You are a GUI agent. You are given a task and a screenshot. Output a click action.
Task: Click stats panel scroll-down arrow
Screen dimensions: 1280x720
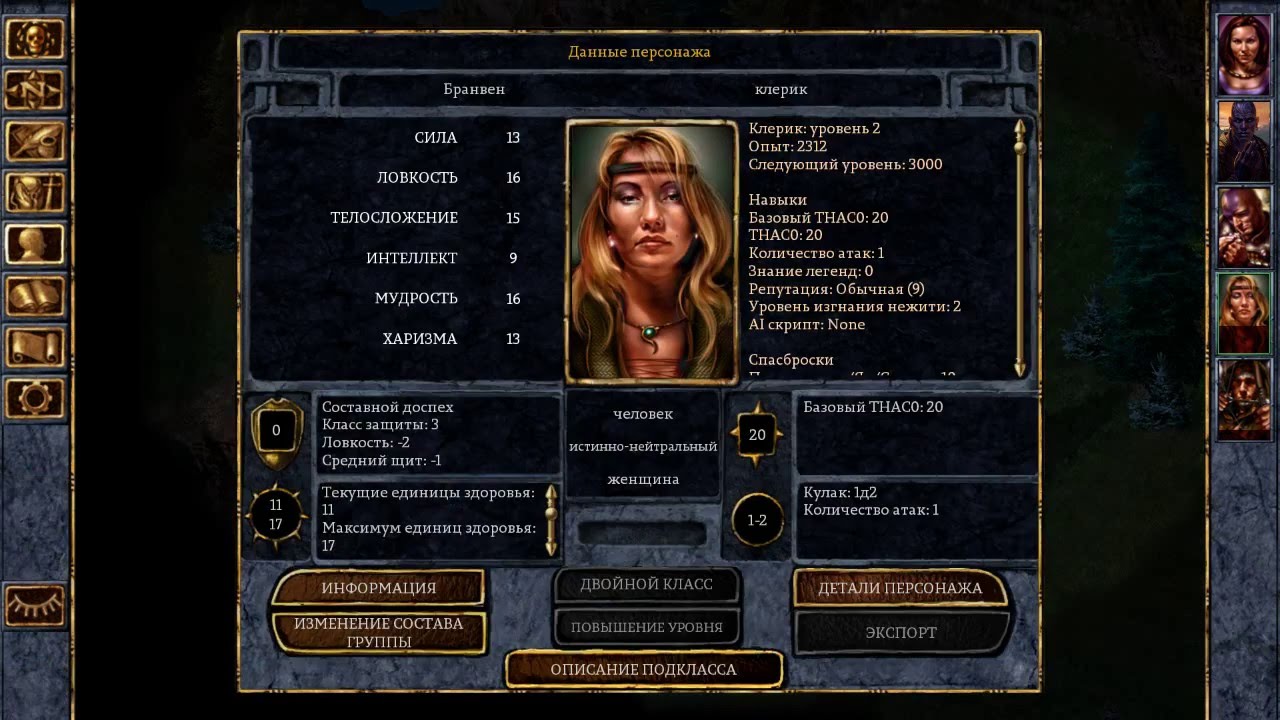(x=1020, y=368)
